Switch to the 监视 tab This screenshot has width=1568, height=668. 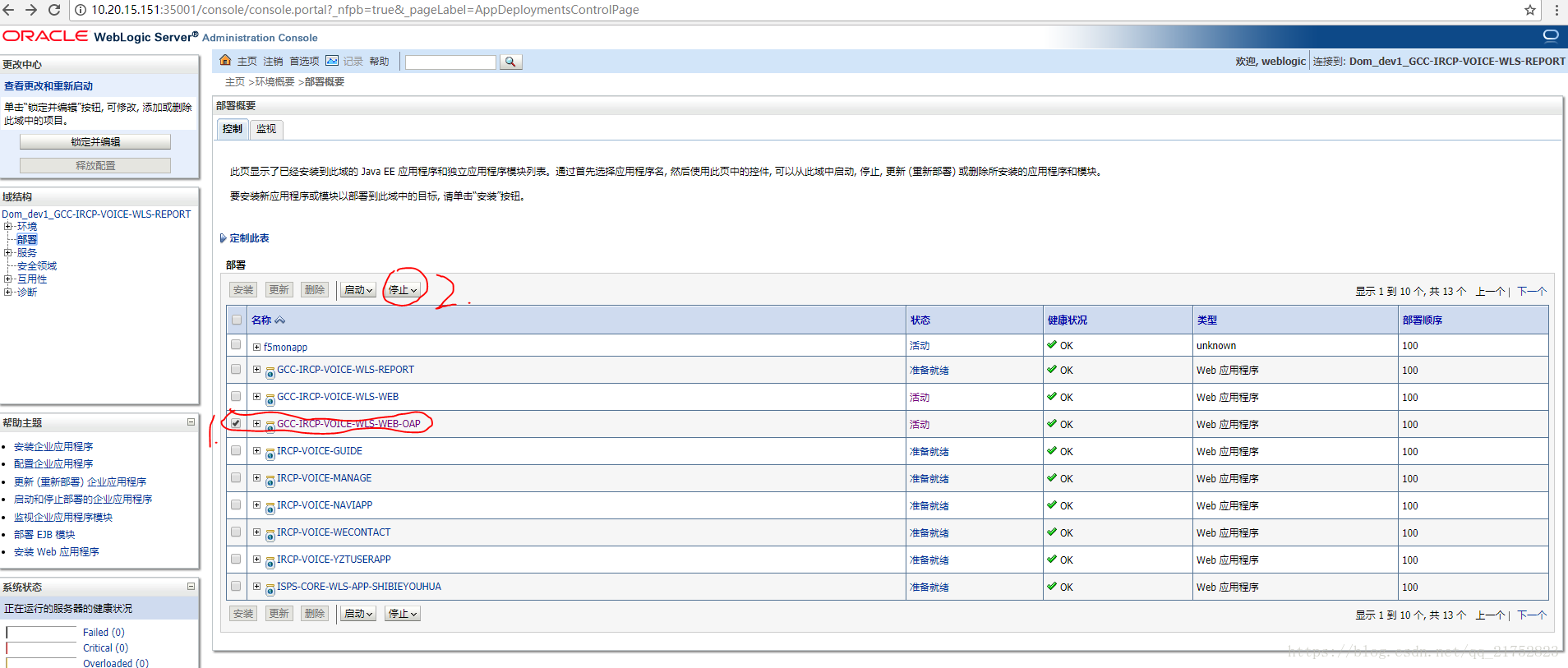pos(266,129)
